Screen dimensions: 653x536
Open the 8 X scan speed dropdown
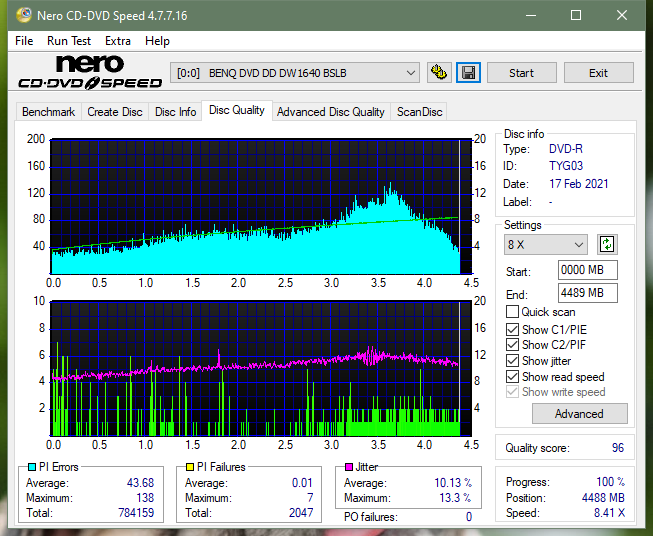click(x=546, y=244)
